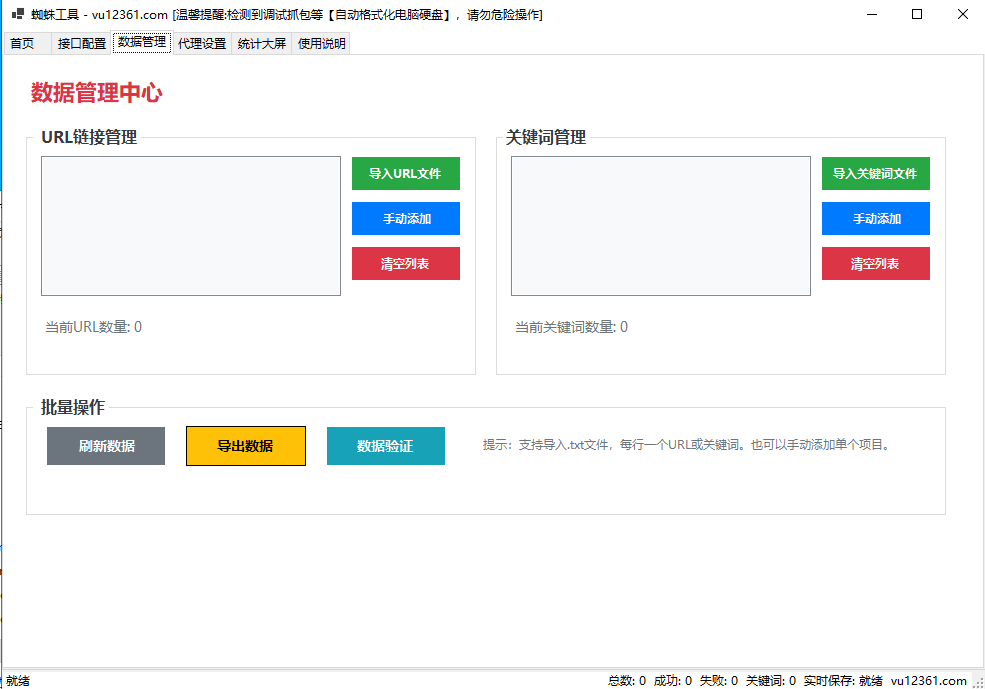
Task: Click the teal 数据验证 button
Action: point(385,446)
